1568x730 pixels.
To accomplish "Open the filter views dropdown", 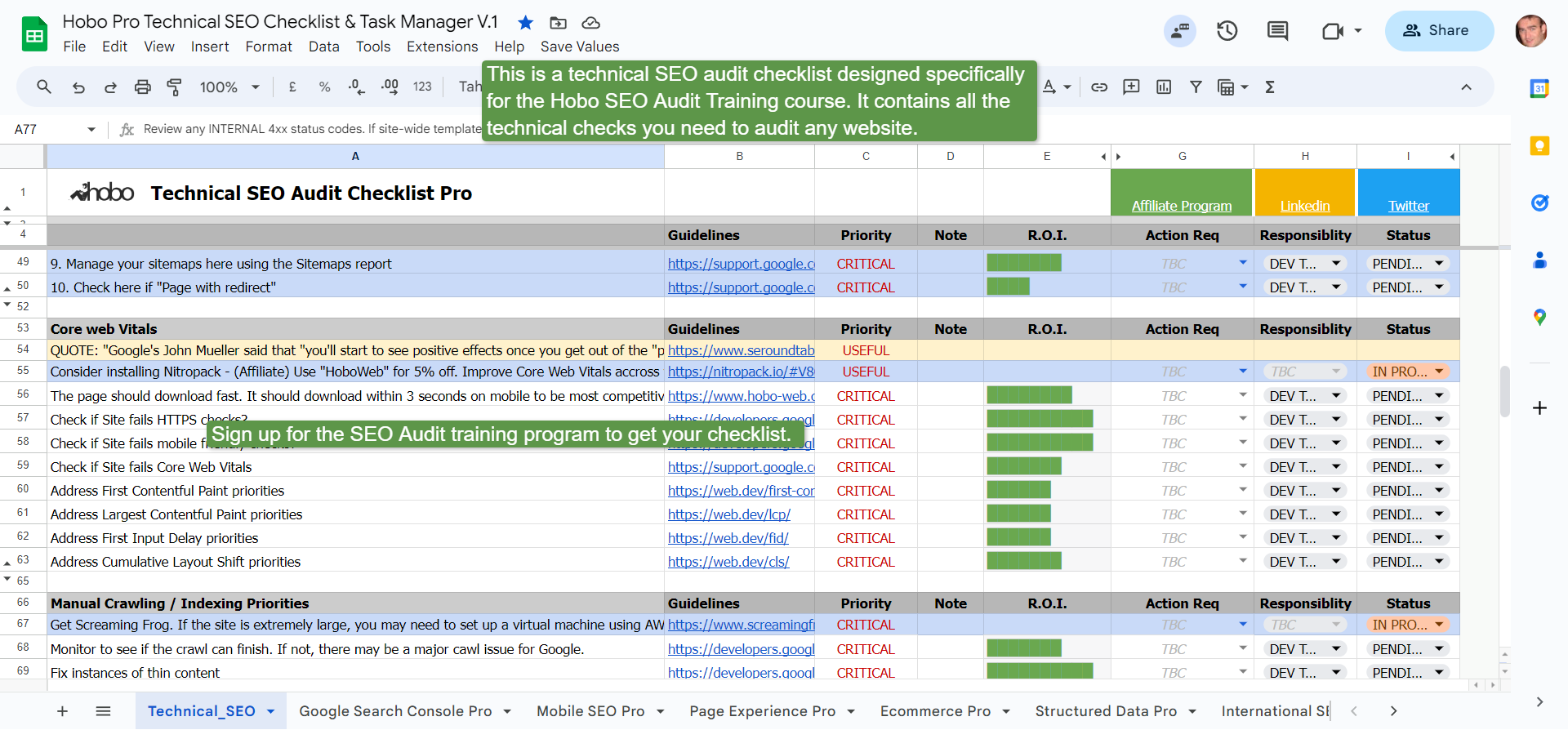I will pos(1245,87).
